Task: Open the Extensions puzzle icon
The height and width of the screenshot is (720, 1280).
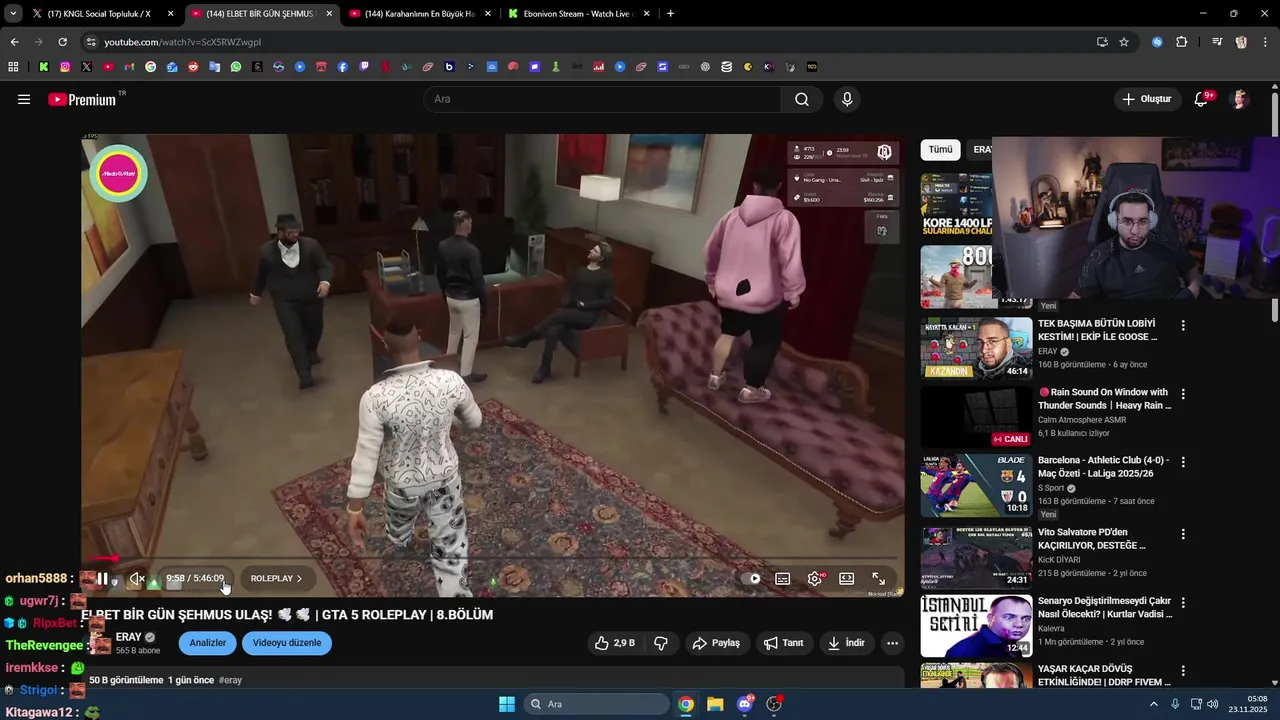Action: pos(1182,42)
